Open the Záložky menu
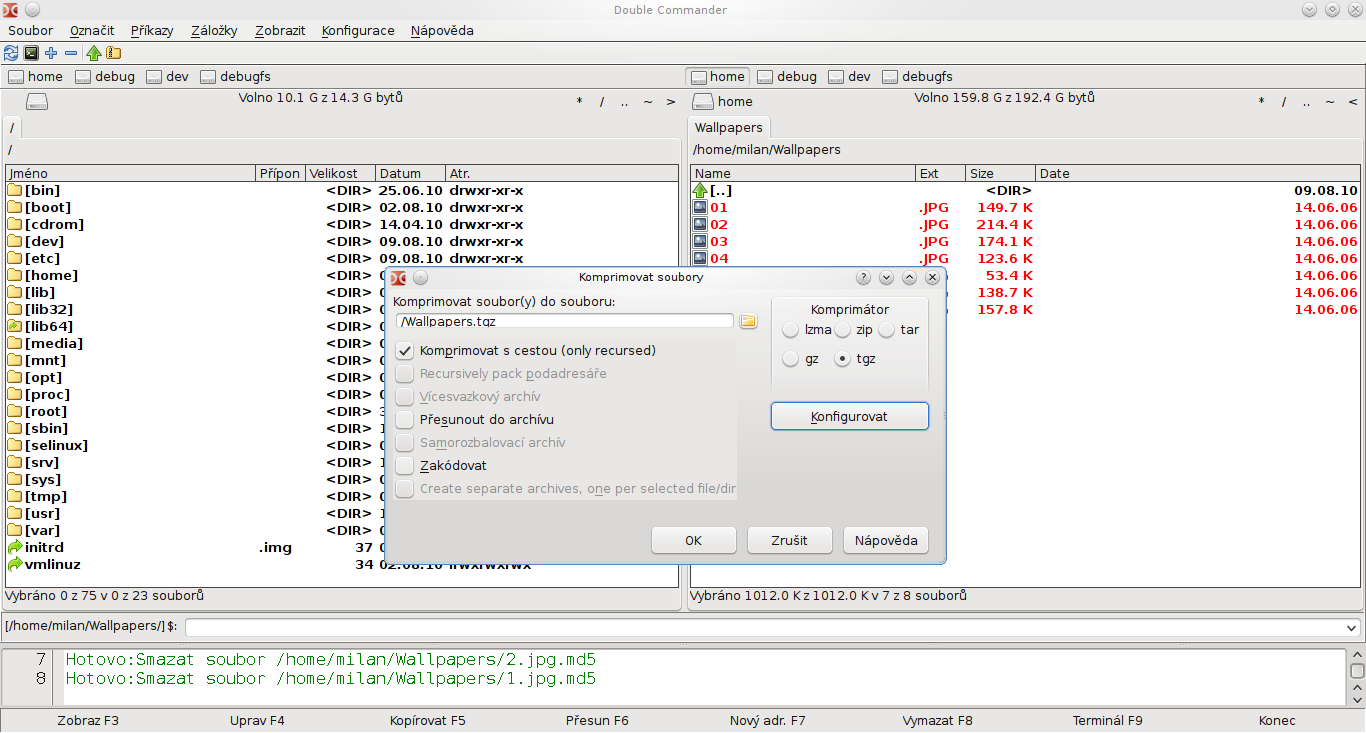Screen dimensions: 1366x733 point(214,30)
